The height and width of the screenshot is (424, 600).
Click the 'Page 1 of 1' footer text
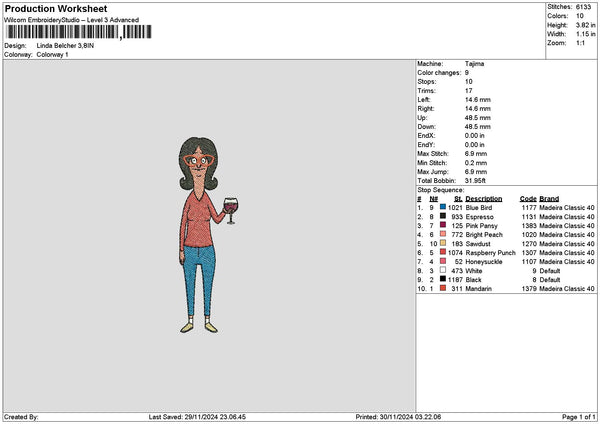[579, 417]
